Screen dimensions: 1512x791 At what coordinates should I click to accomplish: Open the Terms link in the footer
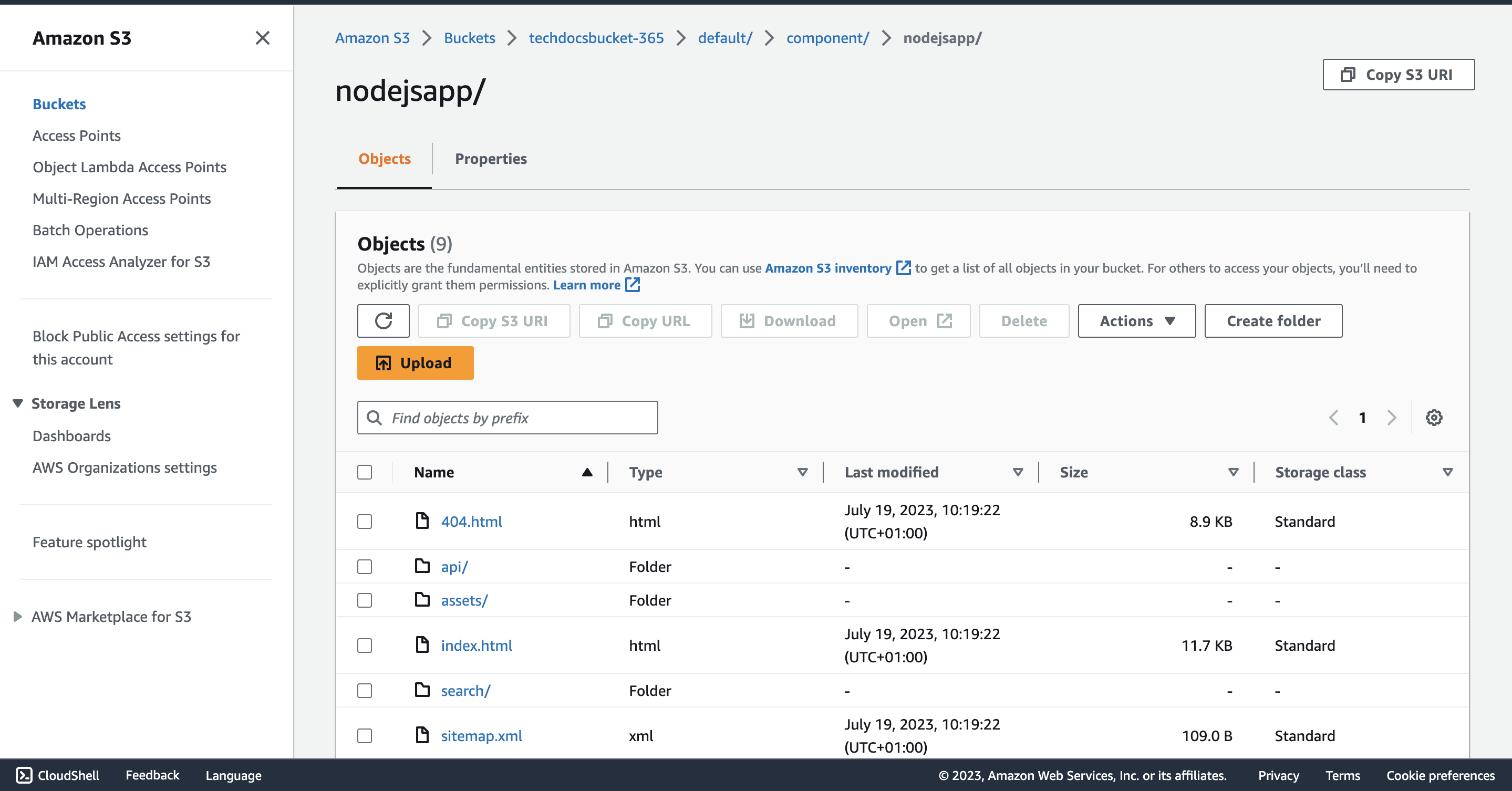tap(1342, 776)
